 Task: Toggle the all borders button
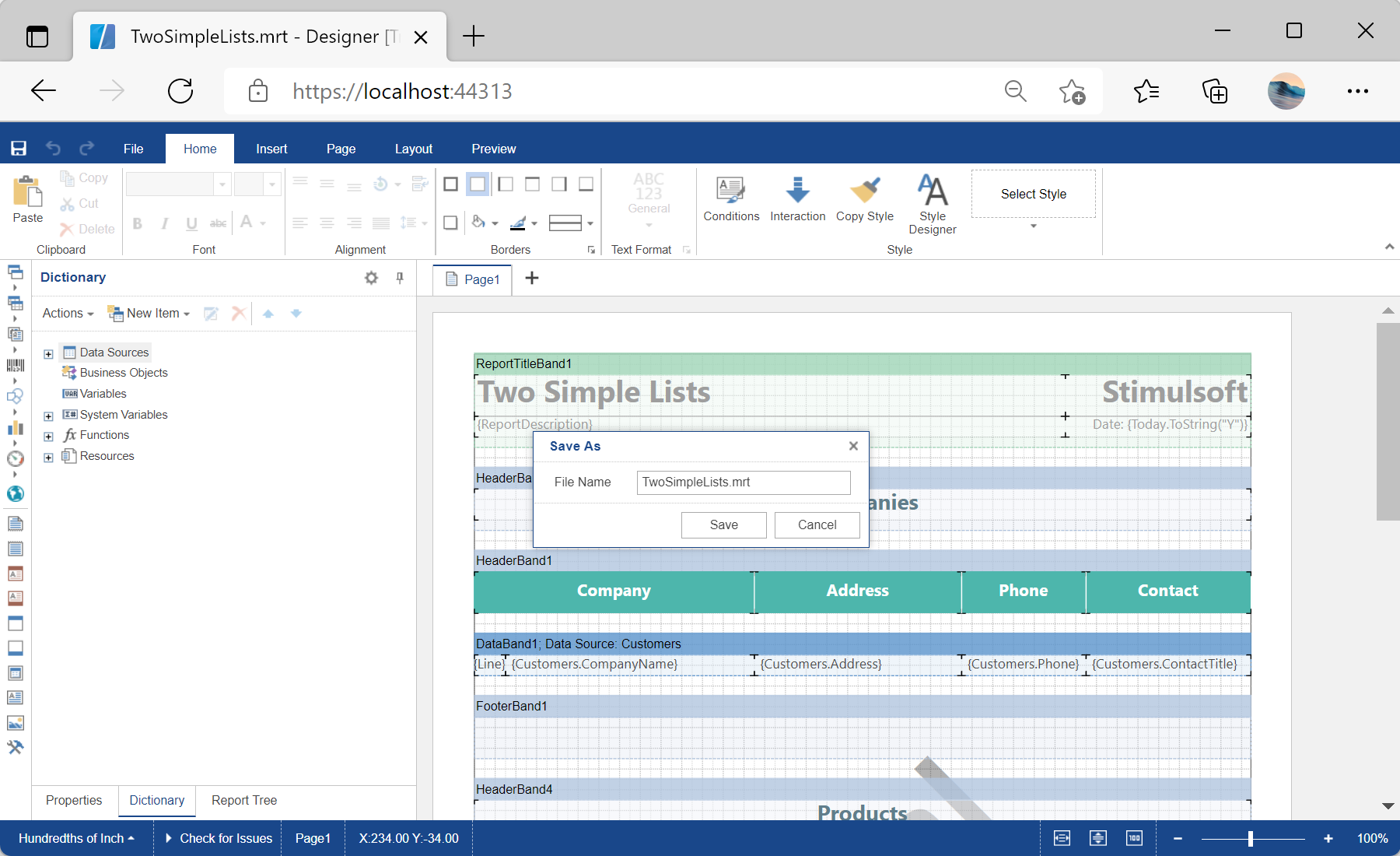coord(450,184)
